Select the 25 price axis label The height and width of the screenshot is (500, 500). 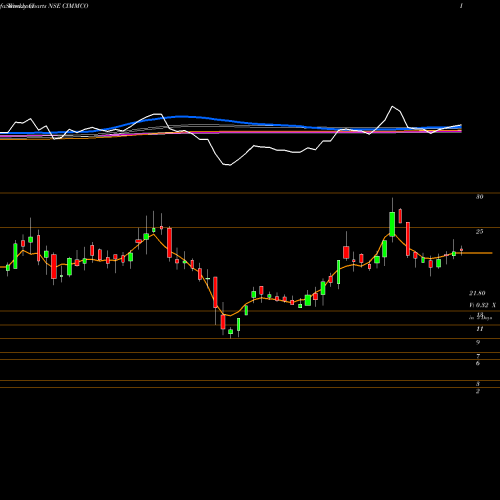(479, 232)
